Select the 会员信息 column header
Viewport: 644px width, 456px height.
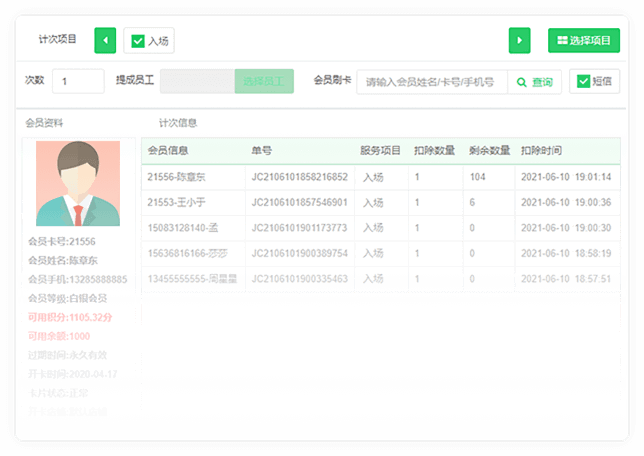point(168,151)
